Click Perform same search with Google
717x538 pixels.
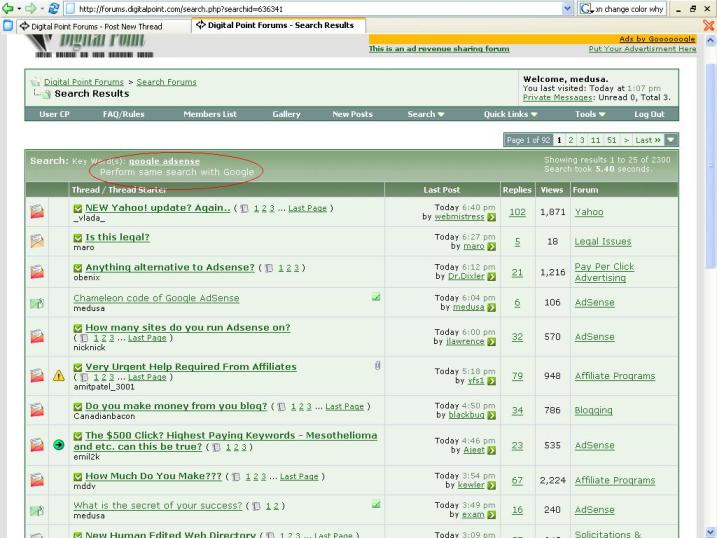[x=177, y=172]
